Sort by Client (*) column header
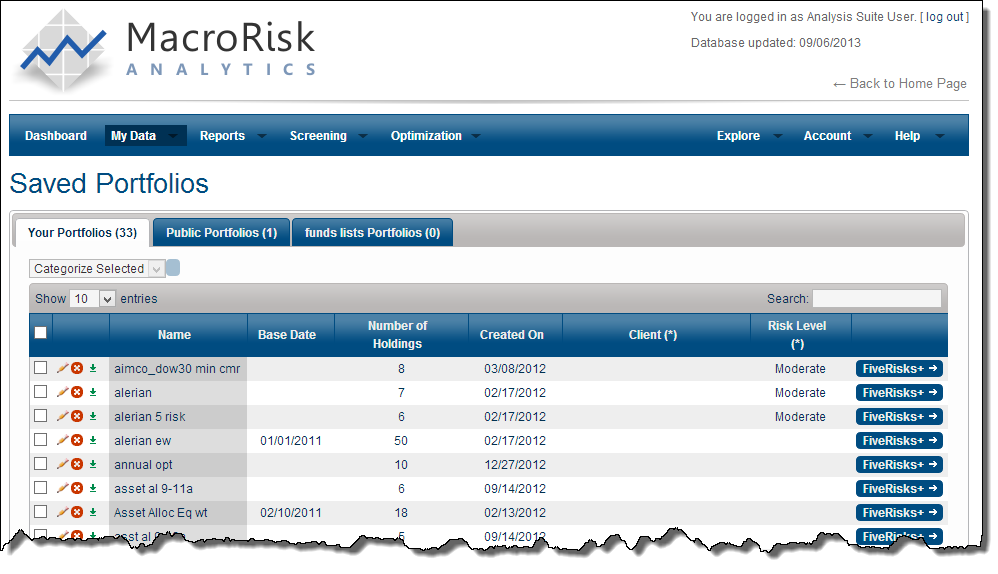This screenshot has height=574, width=998. click(656, 335)
